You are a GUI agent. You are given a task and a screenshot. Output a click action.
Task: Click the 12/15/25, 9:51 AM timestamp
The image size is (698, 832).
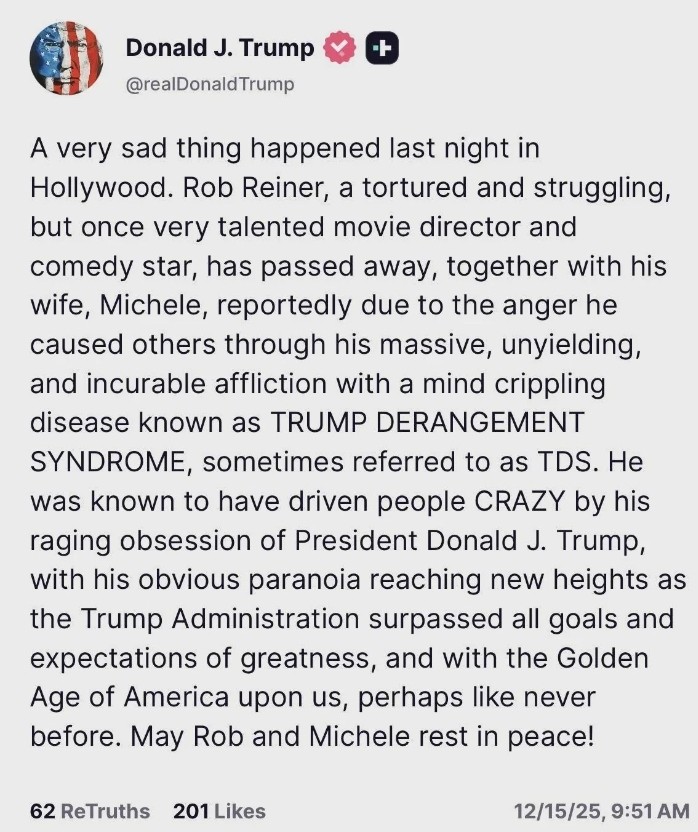[600, 811]
